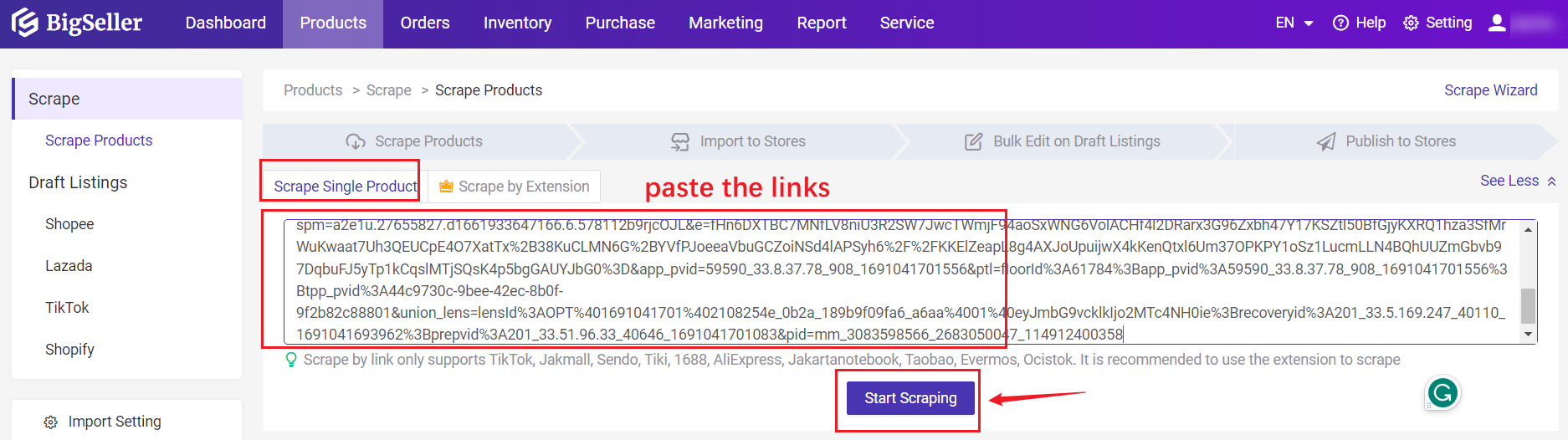The image size is (1568, 440).
Task: Open Setting via the gear icon
Action: (x=1411, y=23)
